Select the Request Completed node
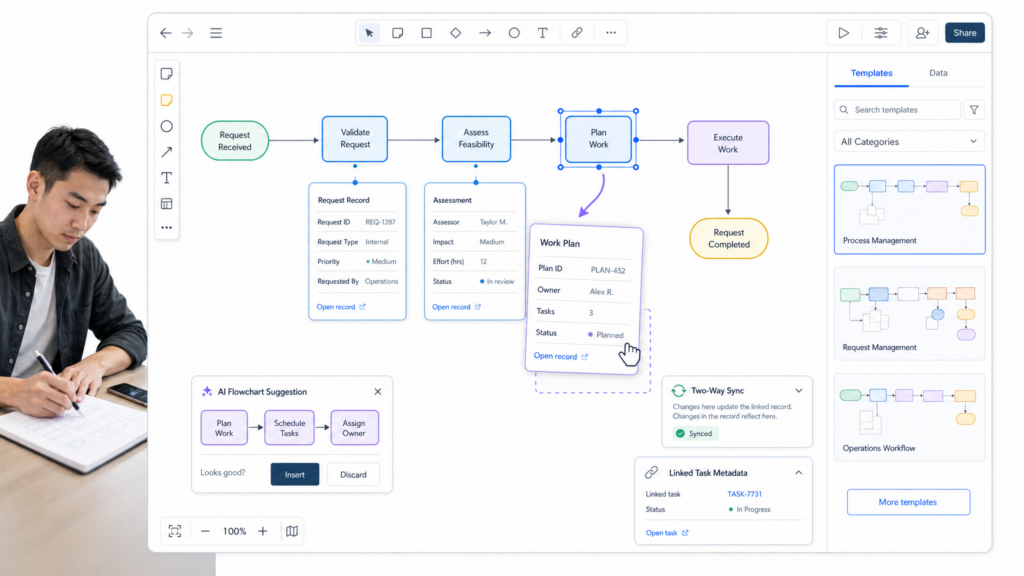Image resolution: width=1024 pixels, height=576 pixels. (x=728, y=238)
